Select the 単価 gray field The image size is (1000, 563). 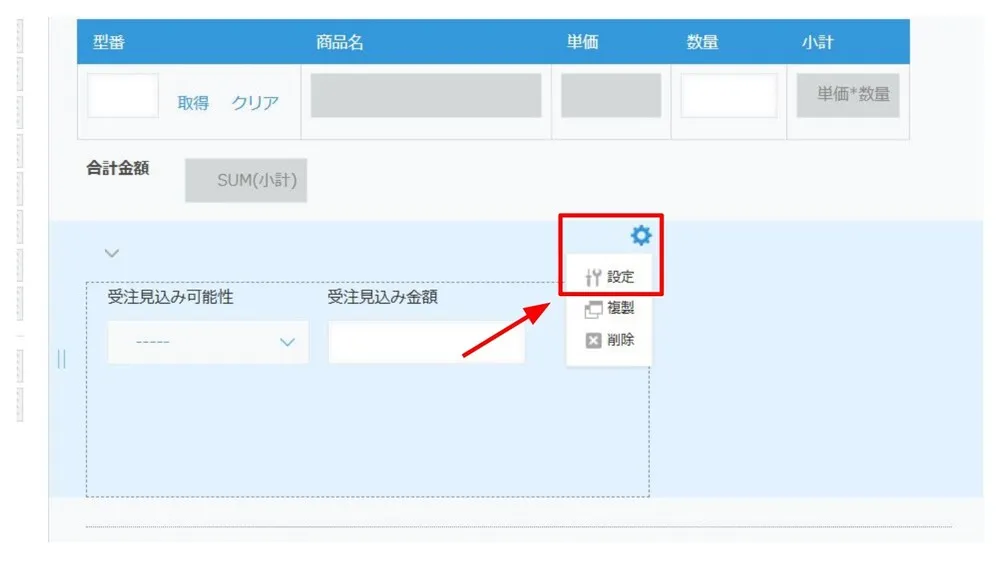click(x=610, y=96)
